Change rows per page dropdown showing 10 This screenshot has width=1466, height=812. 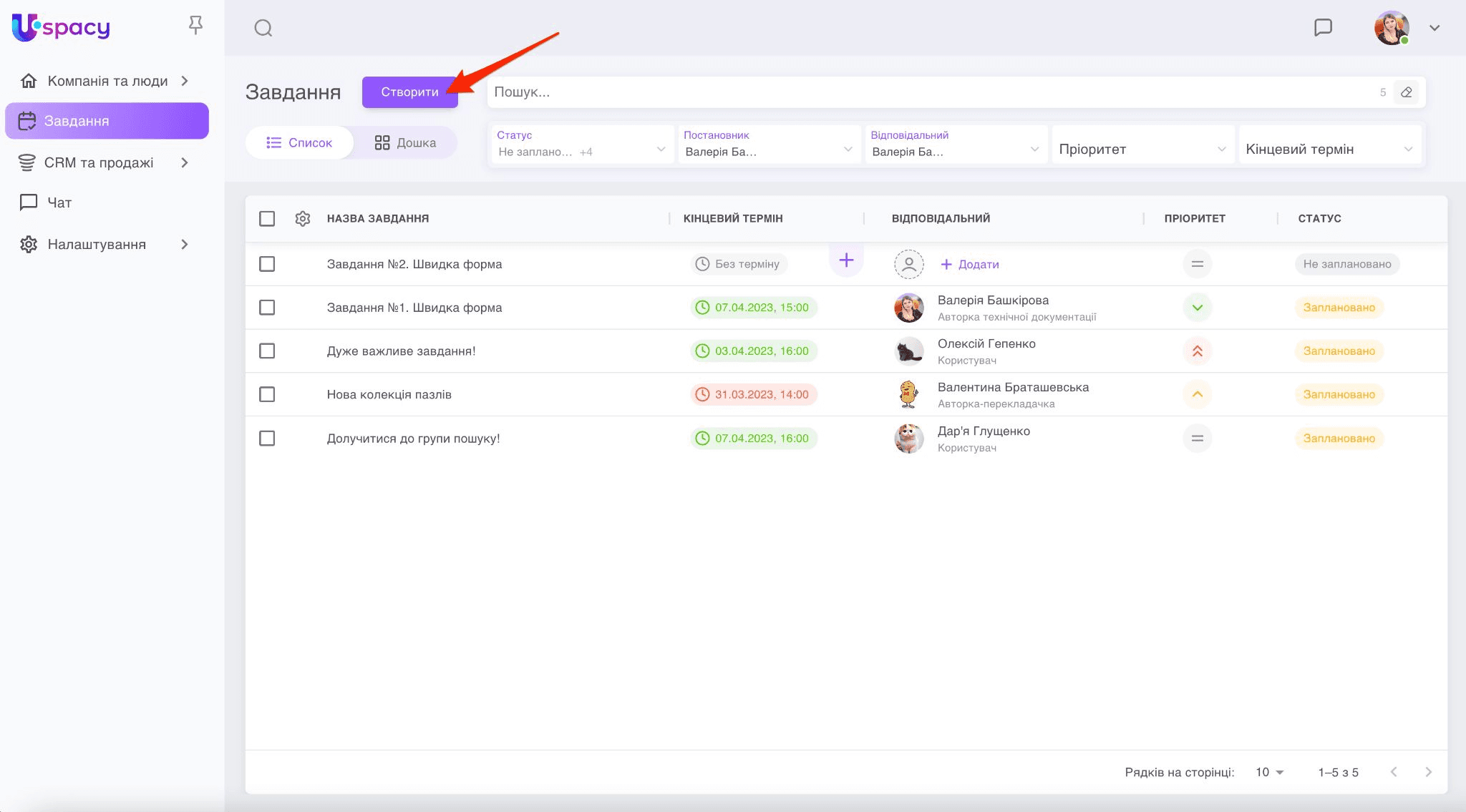tap(1269, 772)
